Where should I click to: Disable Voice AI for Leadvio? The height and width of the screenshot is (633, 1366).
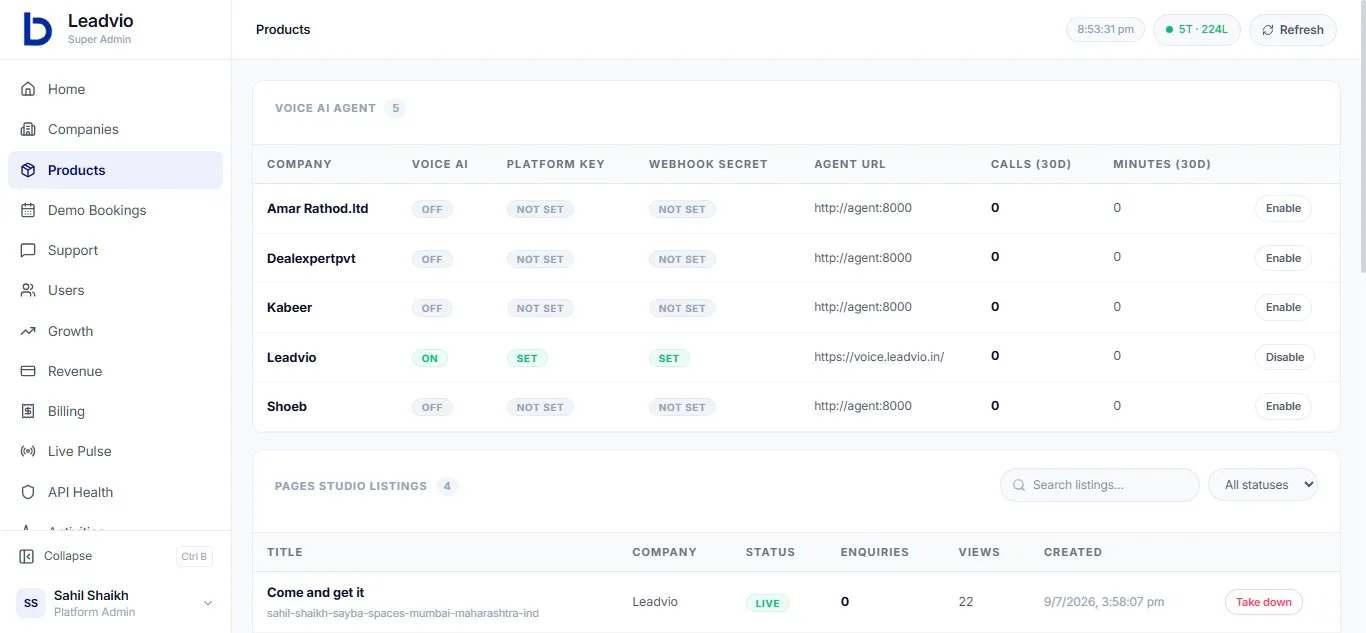[1284, 357]
